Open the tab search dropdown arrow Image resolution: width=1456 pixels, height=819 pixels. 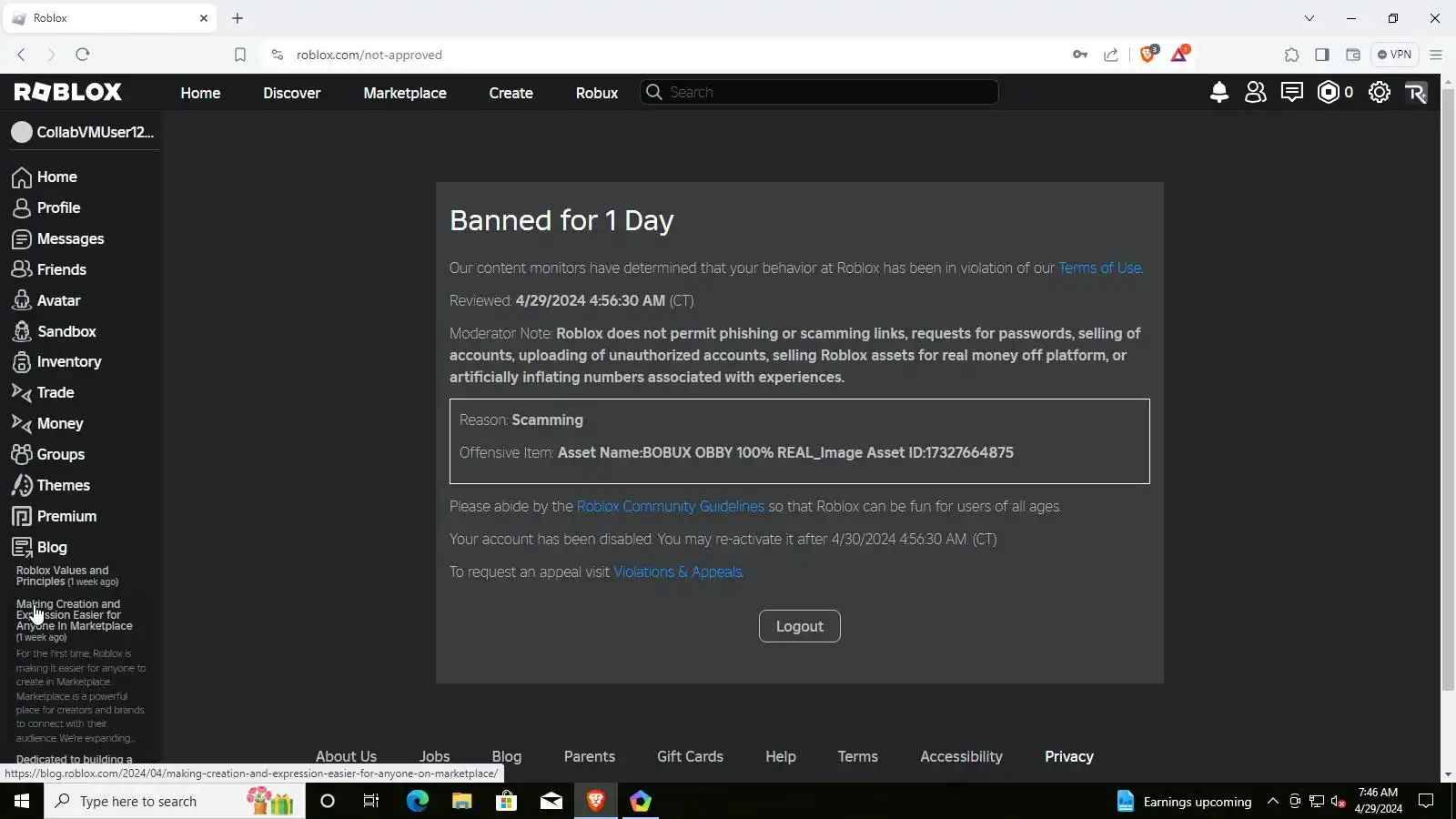1309,18
